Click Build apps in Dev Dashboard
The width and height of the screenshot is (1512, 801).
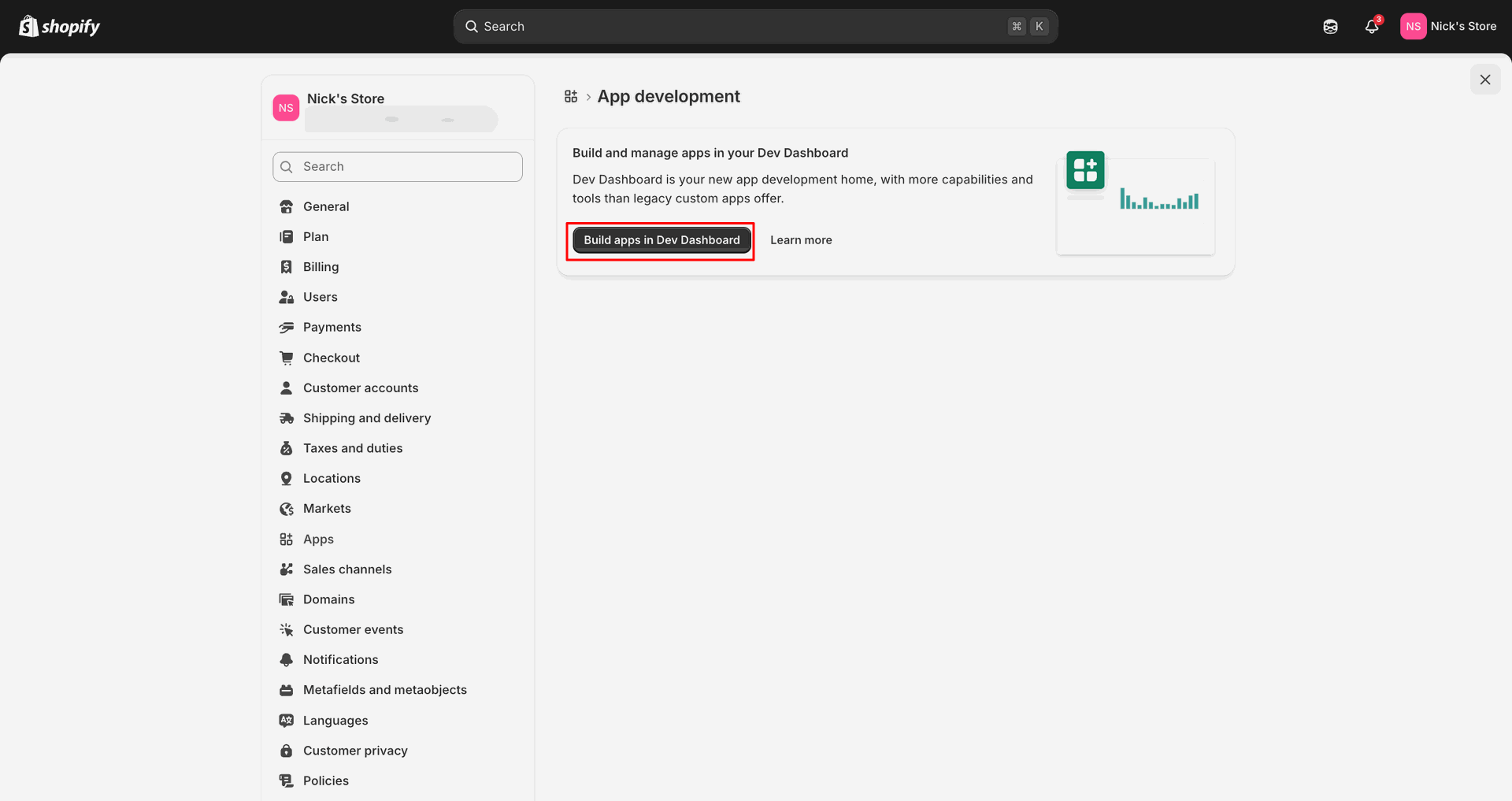[661, 240]
